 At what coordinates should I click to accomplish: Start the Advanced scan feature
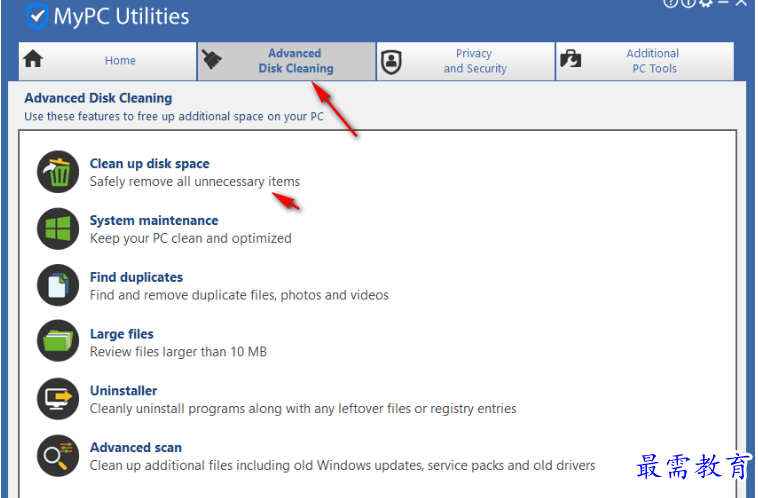click(x=136, y=448)
